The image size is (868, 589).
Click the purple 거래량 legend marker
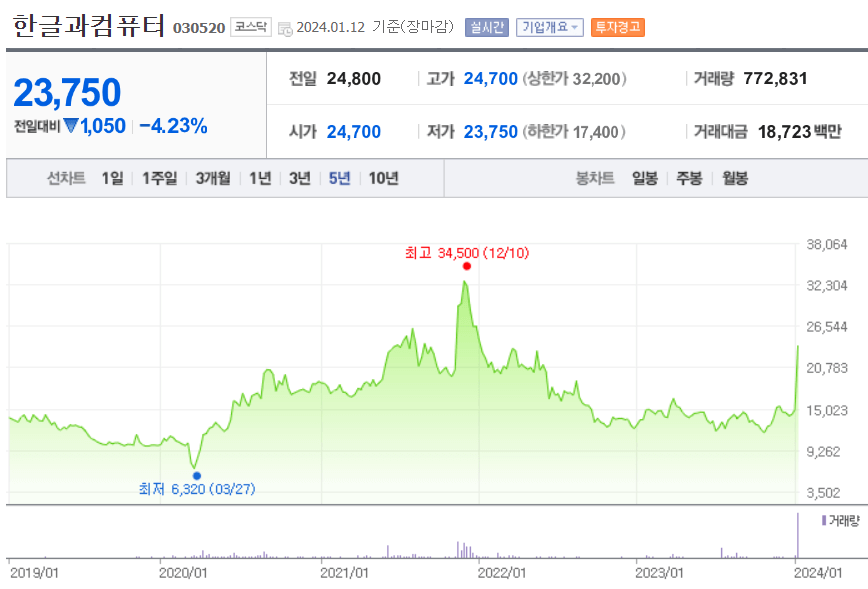coord(824,520)
